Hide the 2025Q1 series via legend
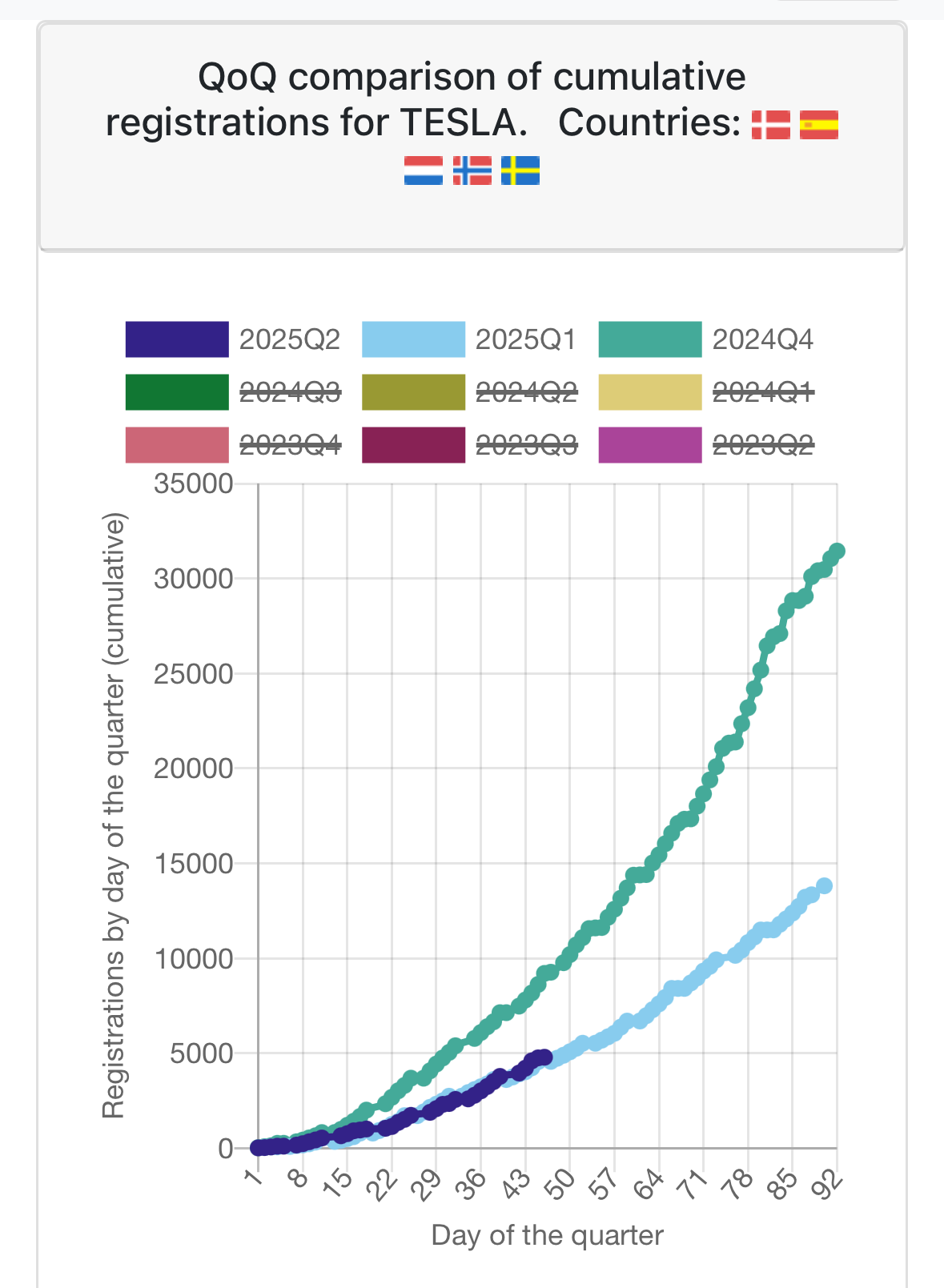Viewport: 944px width, 1288px height. tap(469, 339)
